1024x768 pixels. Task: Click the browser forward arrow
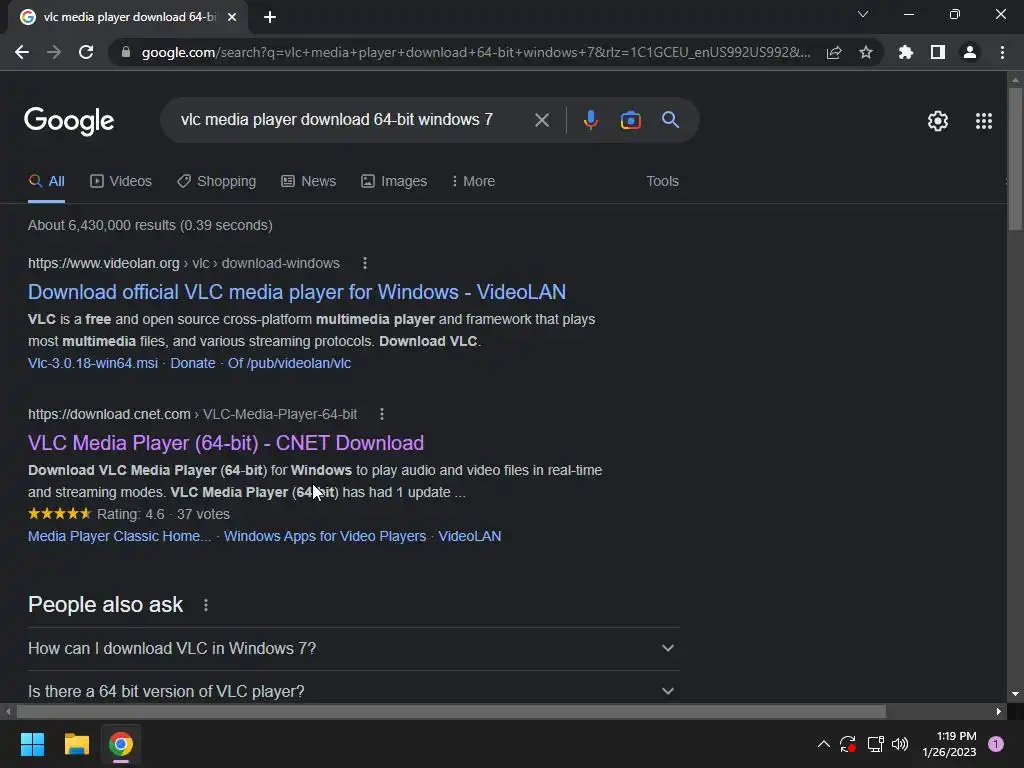click(54, 52)
